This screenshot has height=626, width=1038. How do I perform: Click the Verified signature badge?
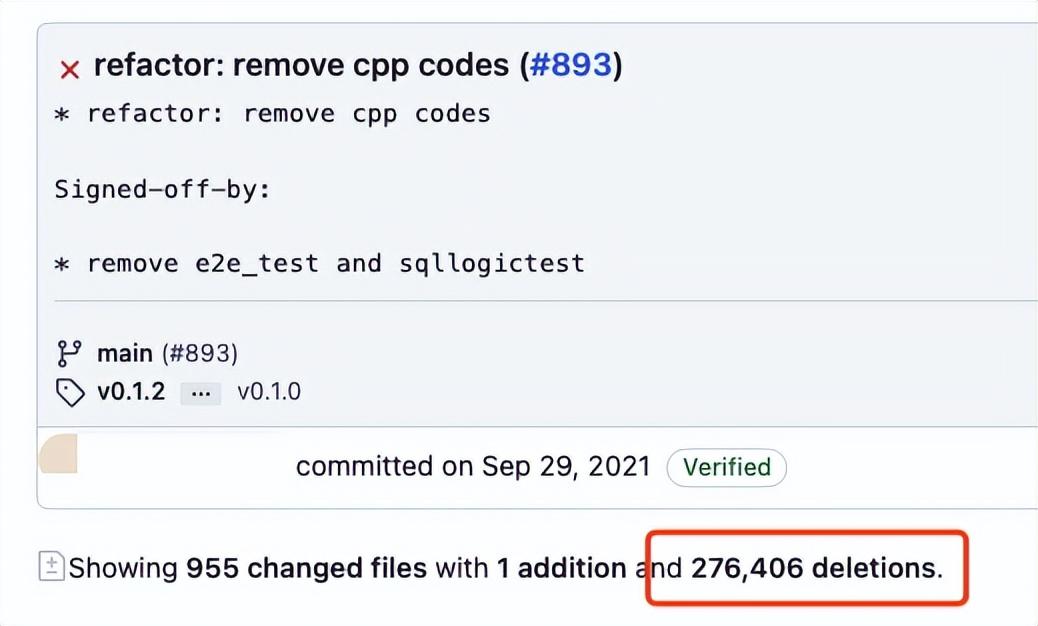[x=727, y=467]
